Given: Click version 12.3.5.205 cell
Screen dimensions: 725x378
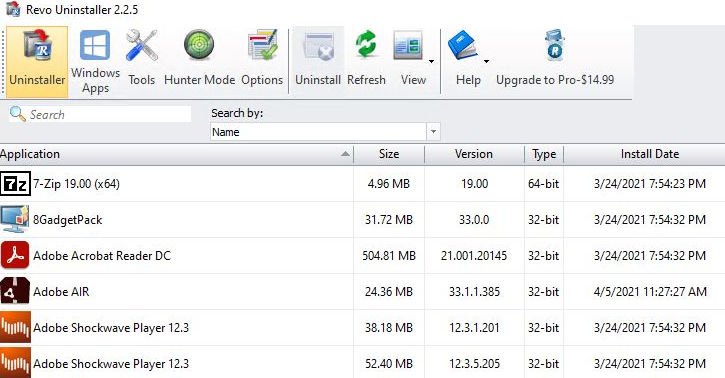Looking at the screenshot, I should pyautogui.click(x=474, y=364).
